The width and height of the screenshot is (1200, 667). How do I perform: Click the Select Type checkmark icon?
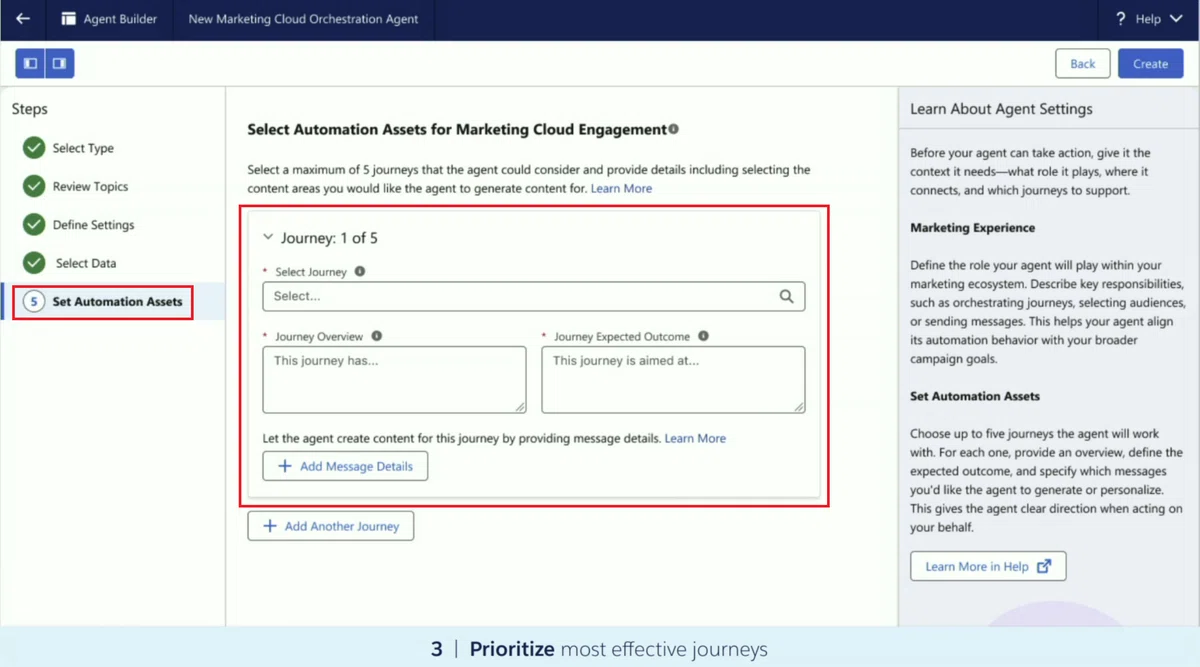[35, 148]
